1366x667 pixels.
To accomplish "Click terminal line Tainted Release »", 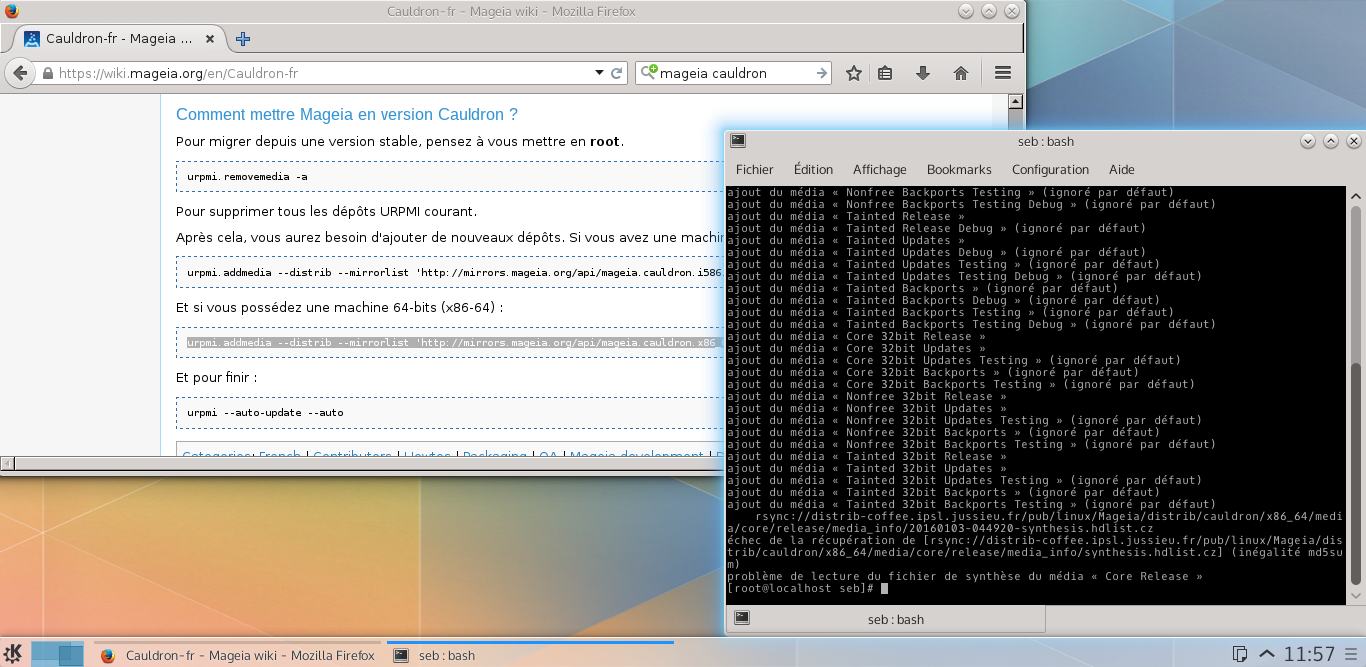I will (x=846, y=216).
